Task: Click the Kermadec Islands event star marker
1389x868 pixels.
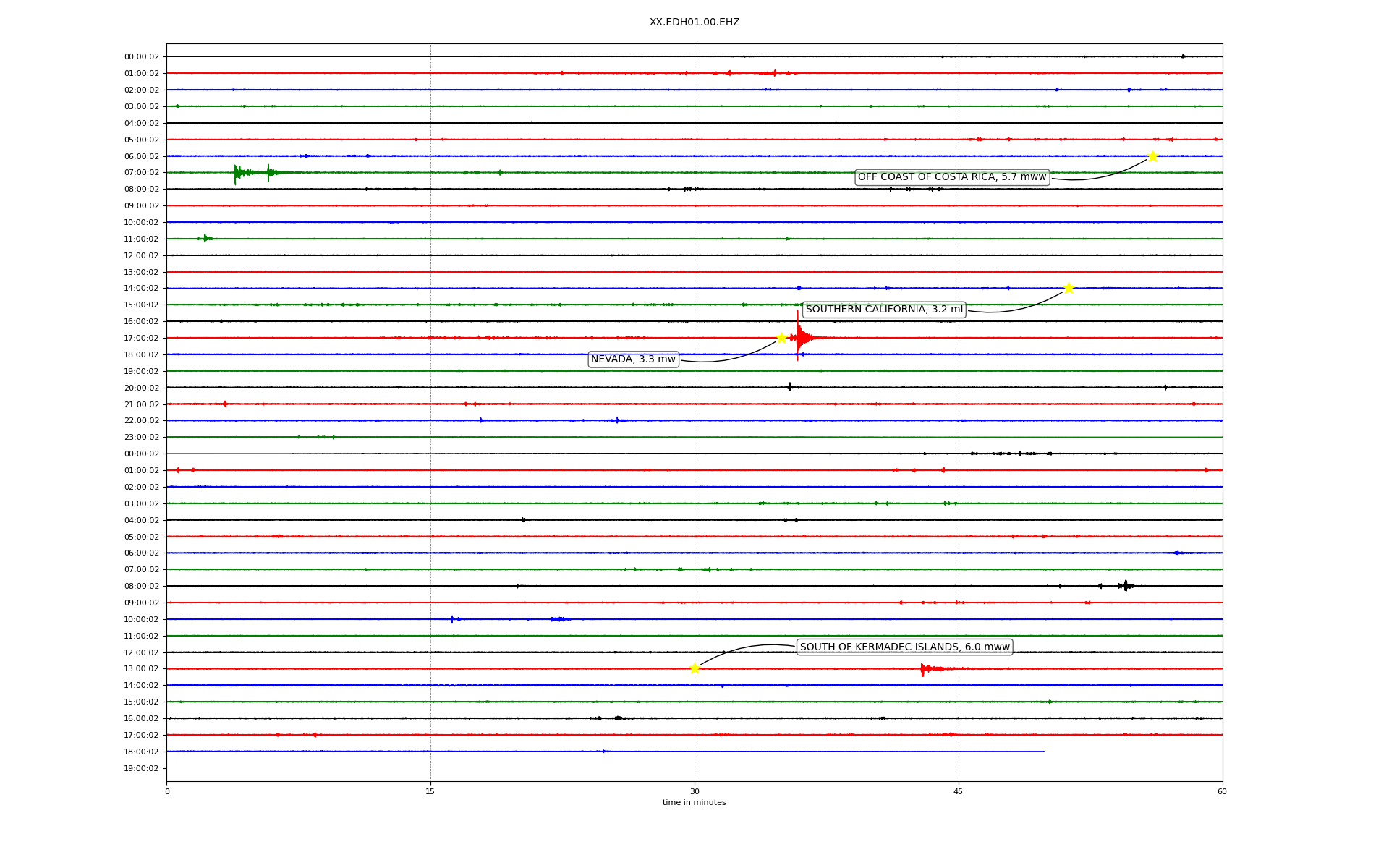Action: pos(694,668)
